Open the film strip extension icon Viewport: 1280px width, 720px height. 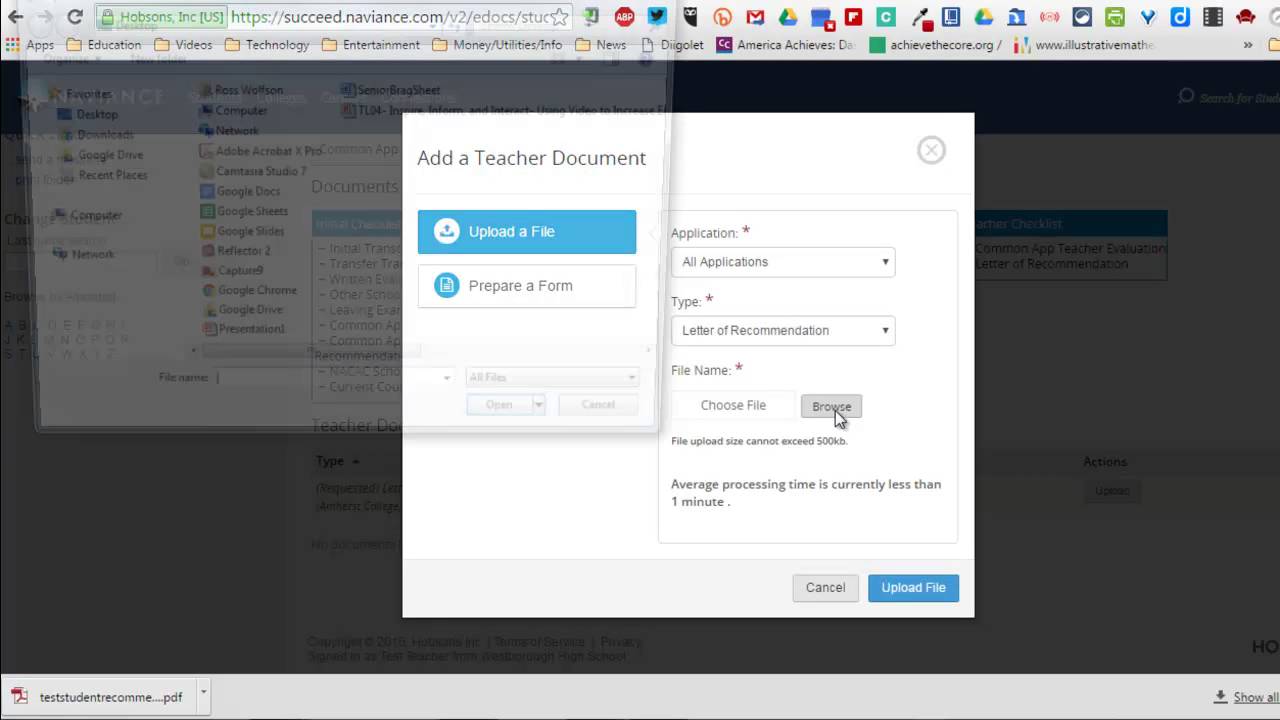1213,17
